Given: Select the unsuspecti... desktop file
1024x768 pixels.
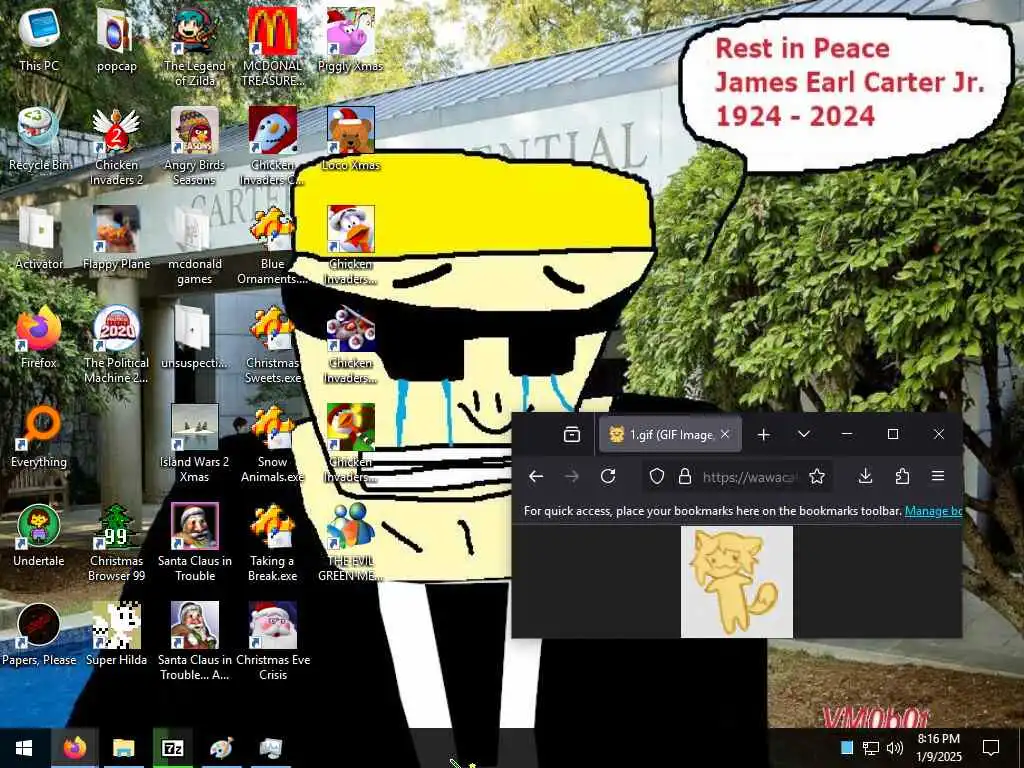Looking at the screenshot, I should coord(195,336).
